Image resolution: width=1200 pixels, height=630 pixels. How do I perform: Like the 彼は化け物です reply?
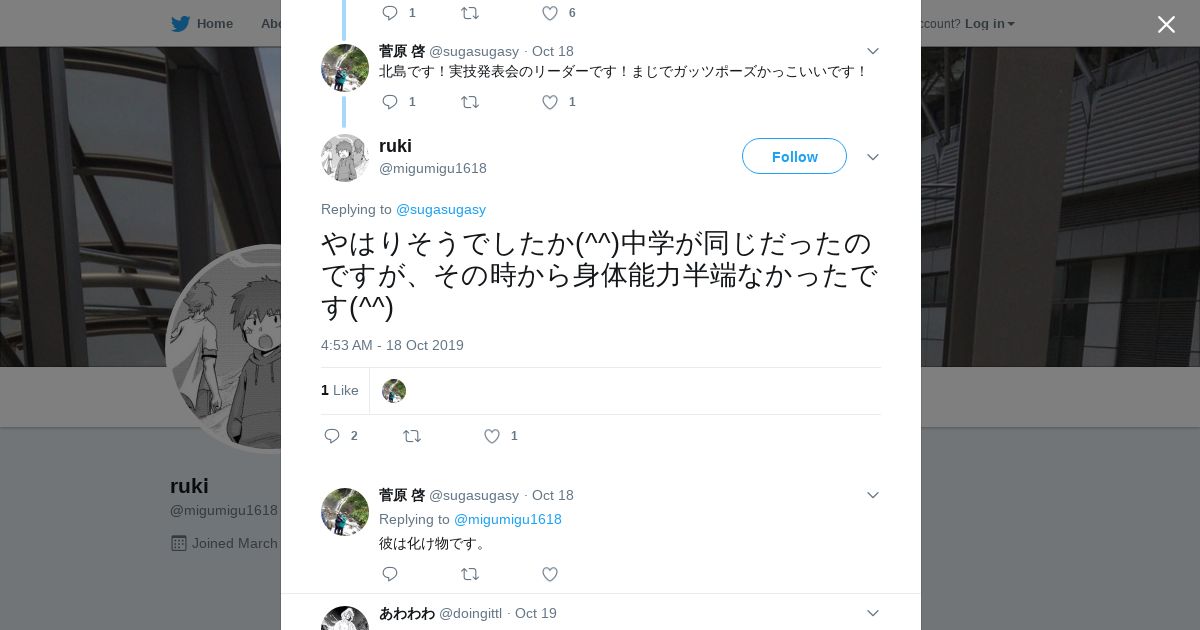[550, 574]
